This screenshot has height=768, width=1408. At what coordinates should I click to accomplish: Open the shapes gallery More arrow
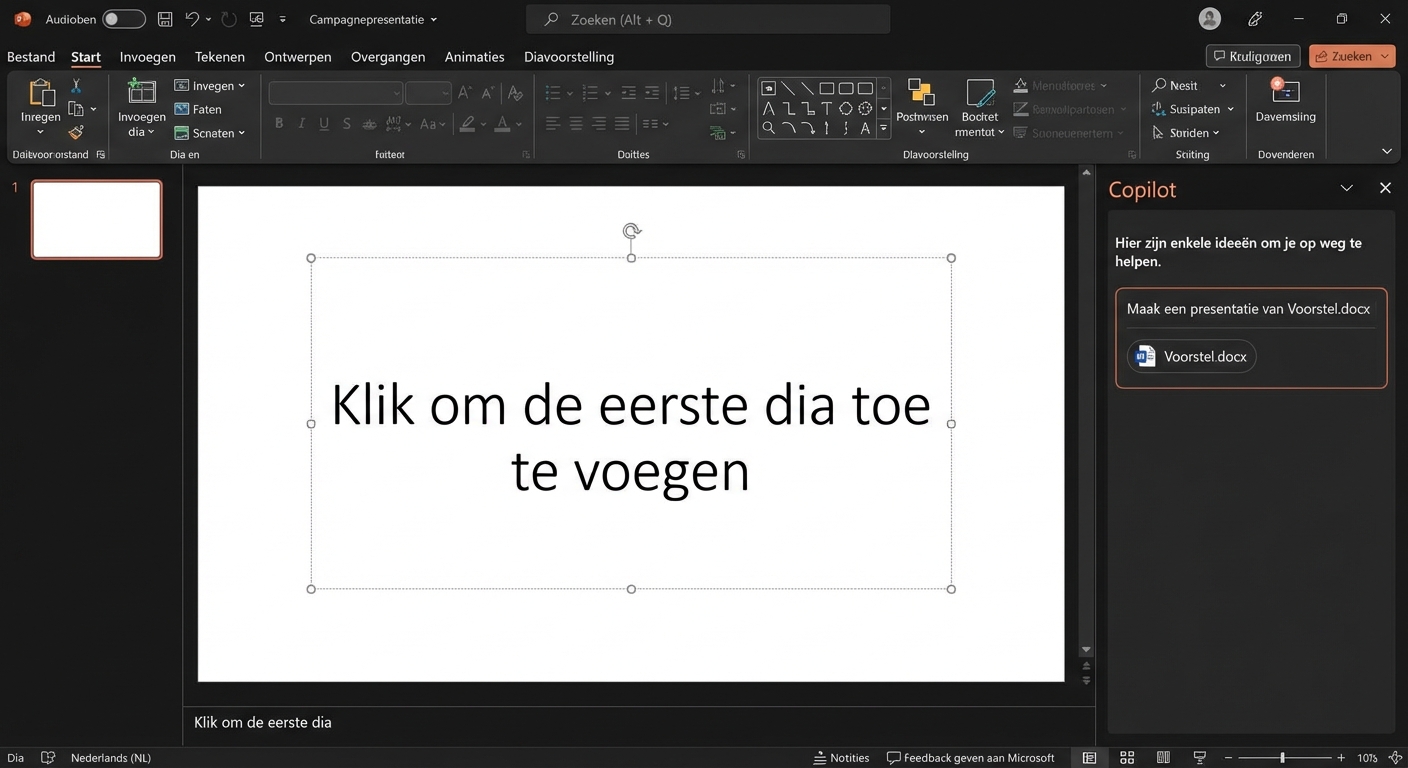point(883,128)
